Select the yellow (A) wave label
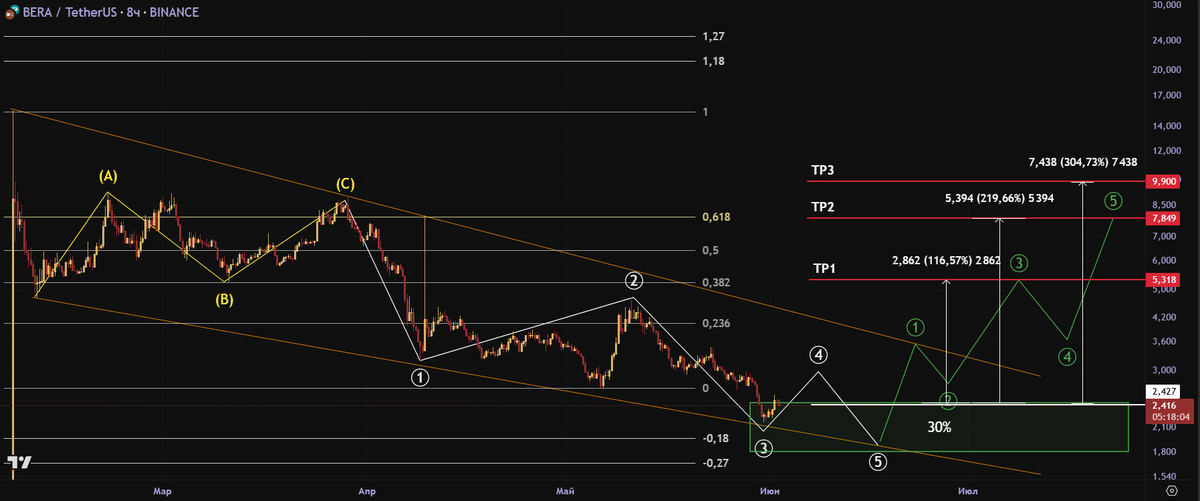 (108, 176)
